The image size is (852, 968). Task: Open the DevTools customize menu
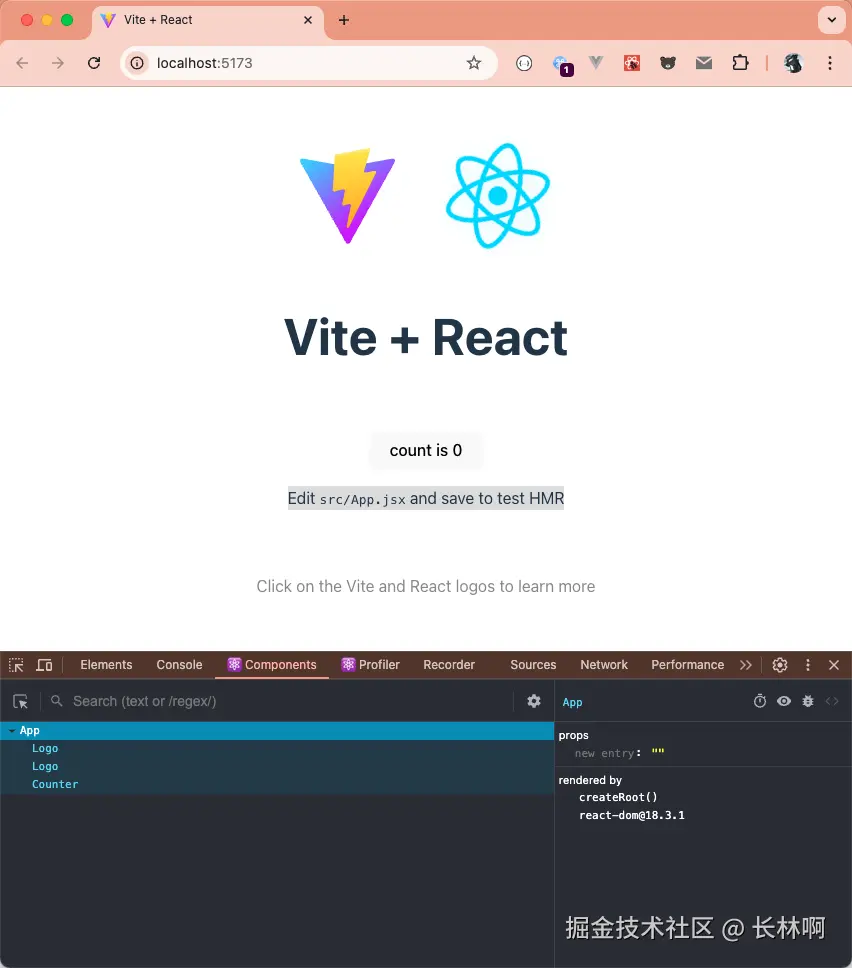(808, 665)
